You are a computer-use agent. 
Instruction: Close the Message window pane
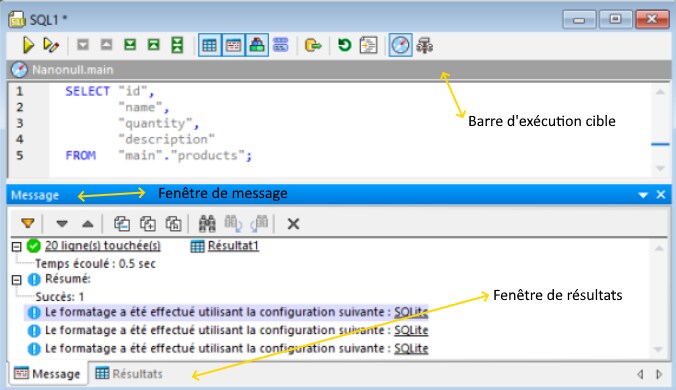coord(660,195)
